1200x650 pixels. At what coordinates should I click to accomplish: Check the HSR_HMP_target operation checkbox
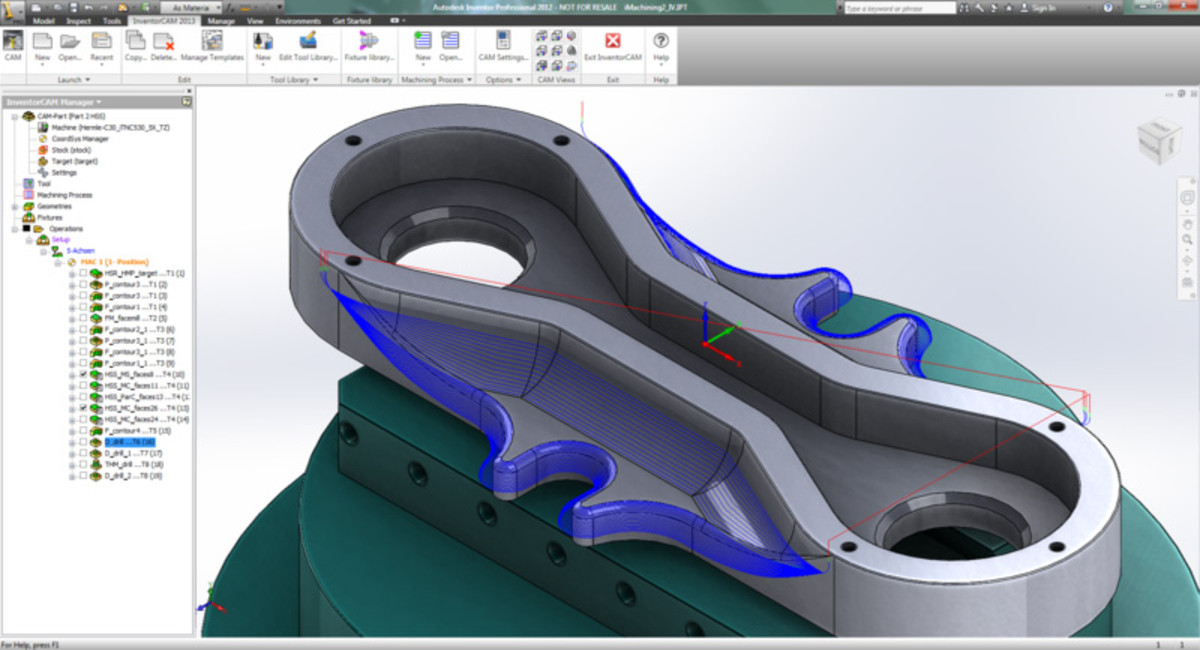[x=83, y=272]
